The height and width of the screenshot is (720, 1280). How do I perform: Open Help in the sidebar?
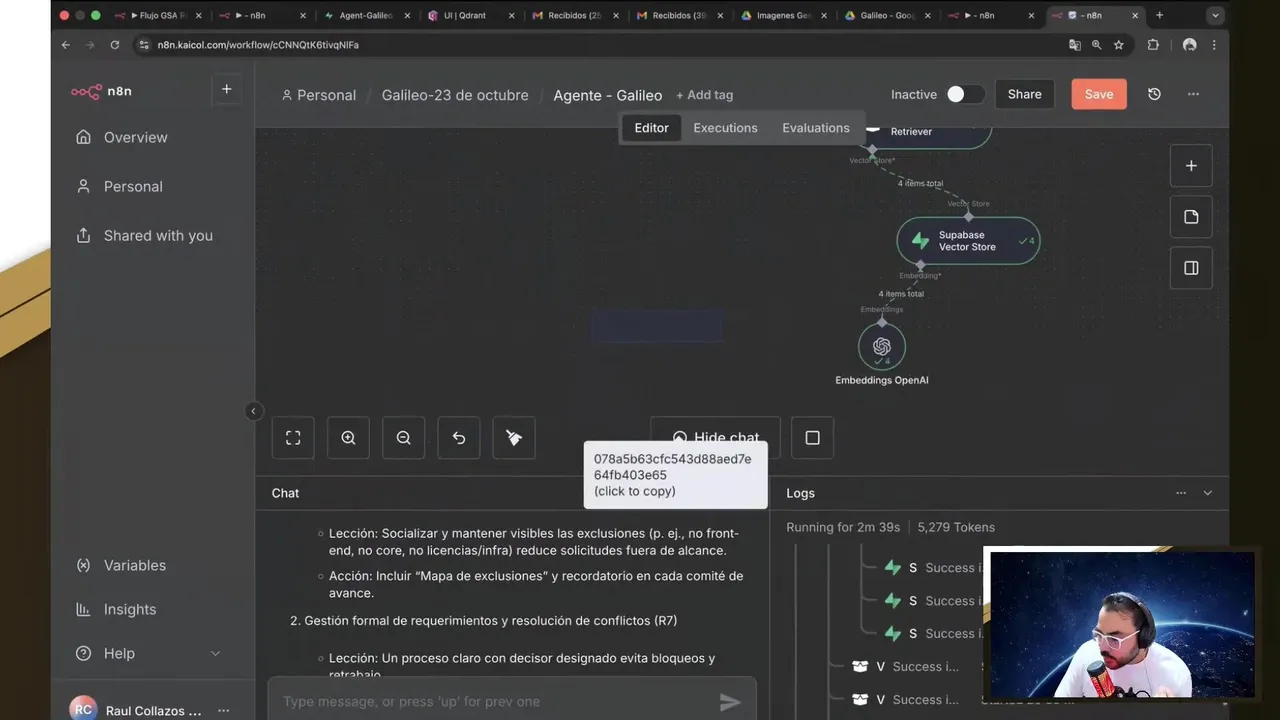(119, 653)
